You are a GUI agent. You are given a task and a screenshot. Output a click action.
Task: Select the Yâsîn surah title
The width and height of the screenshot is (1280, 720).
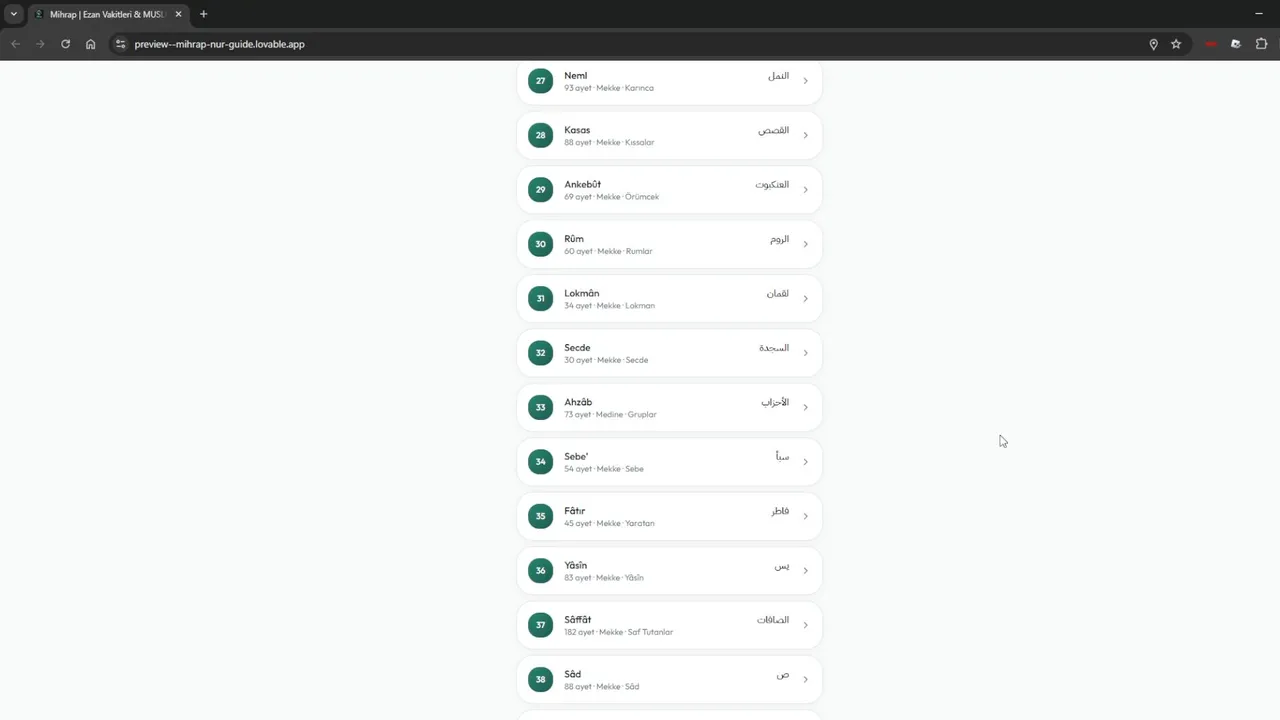pyautogui.click(x=575, y=565)
